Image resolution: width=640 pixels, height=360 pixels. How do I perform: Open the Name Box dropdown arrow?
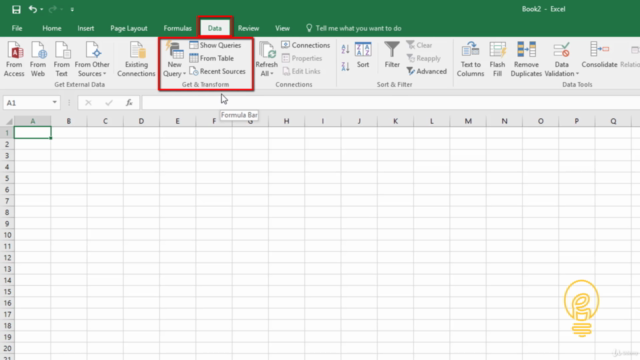tap(55, 102)
